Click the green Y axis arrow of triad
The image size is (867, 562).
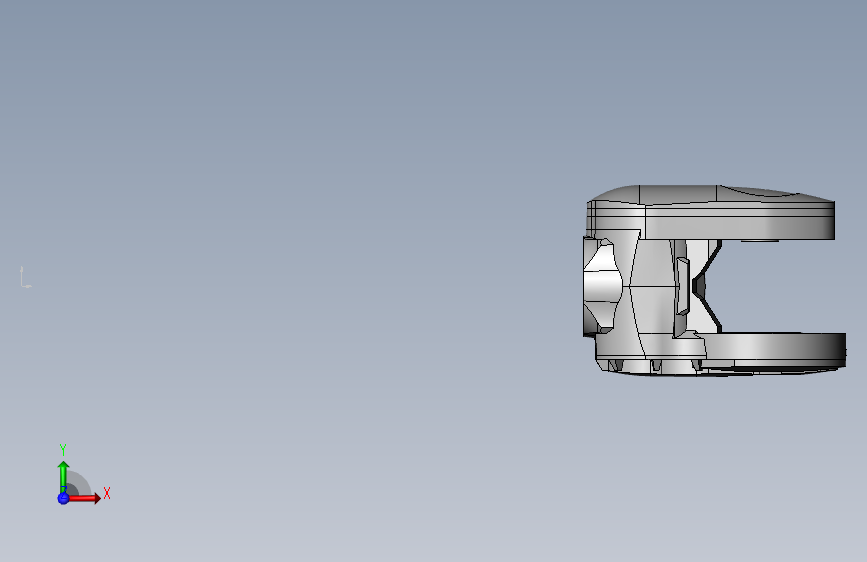pos(63,476)
